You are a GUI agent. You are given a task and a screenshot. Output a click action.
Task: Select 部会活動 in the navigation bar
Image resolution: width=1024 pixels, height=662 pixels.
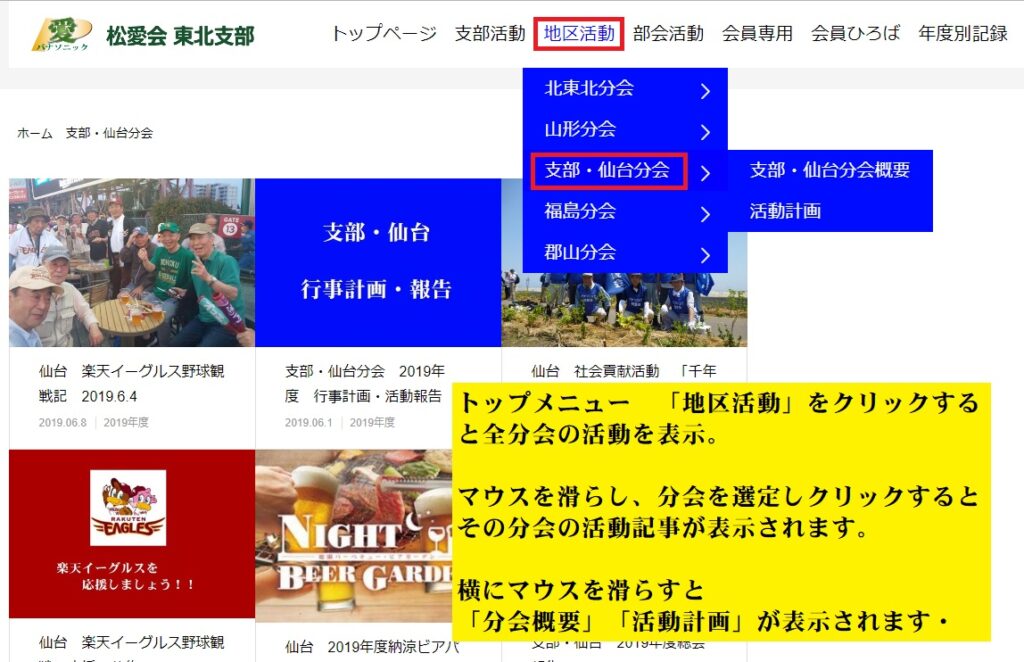668,34
